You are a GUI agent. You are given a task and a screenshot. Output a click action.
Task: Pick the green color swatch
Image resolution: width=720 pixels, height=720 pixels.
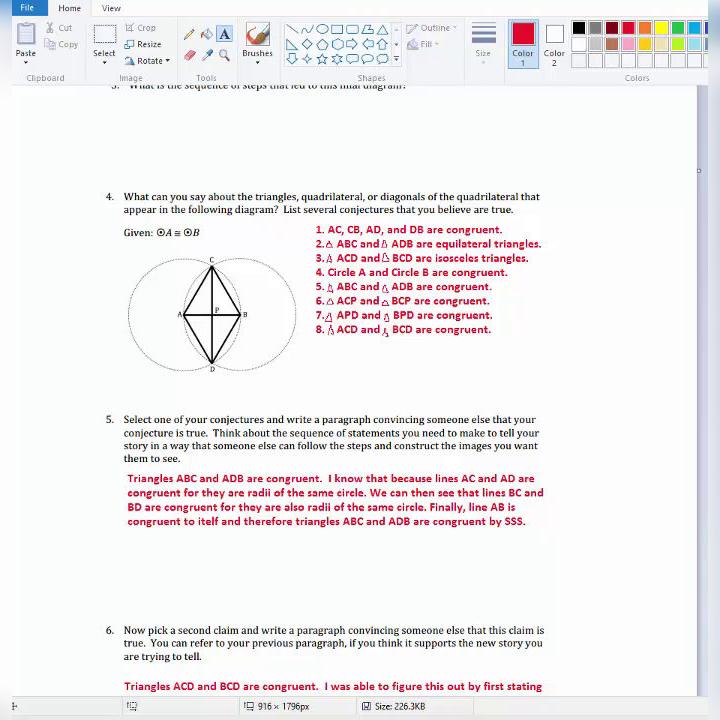(678, 28)
